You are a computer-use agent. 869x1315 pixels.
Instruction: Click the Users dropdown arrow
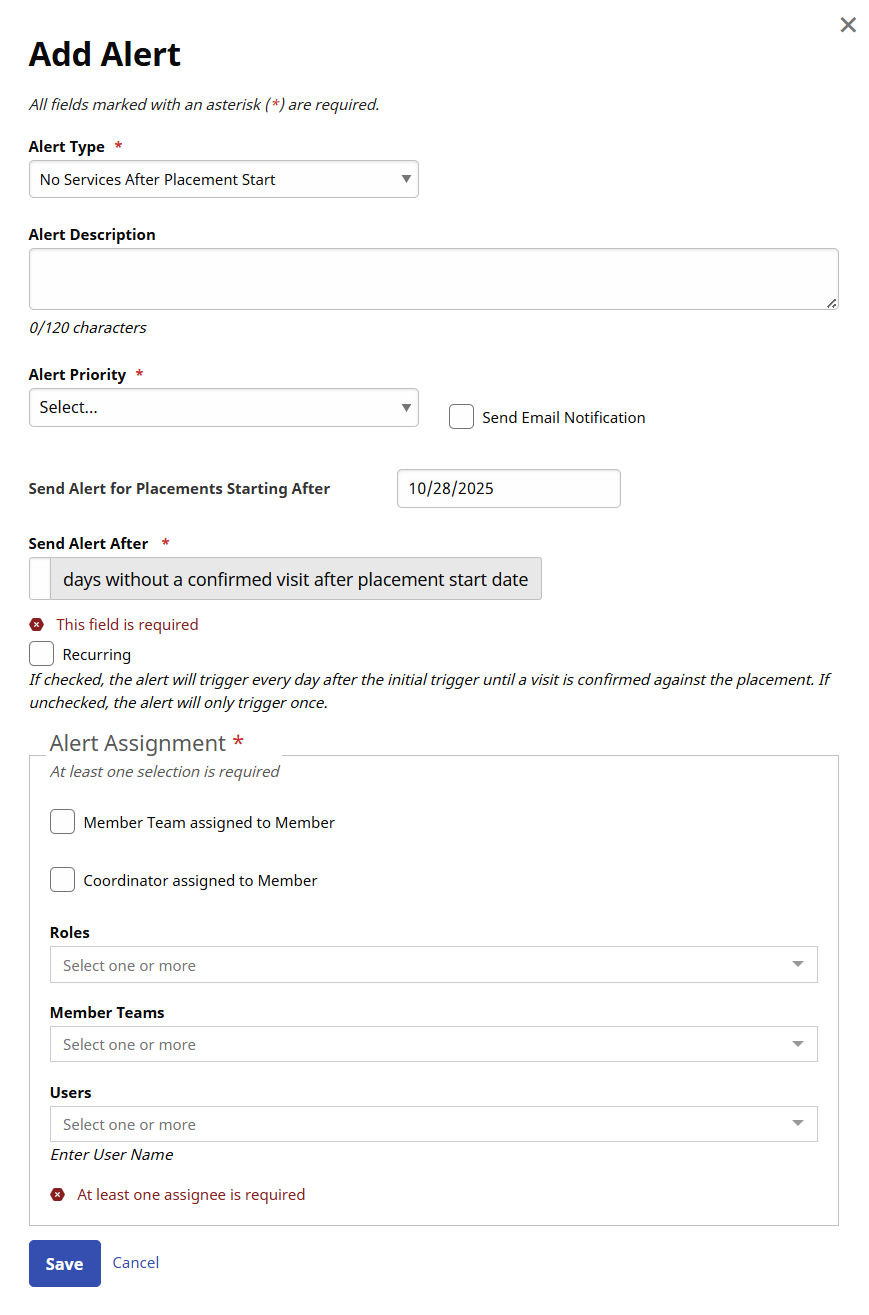(798, 1124)
